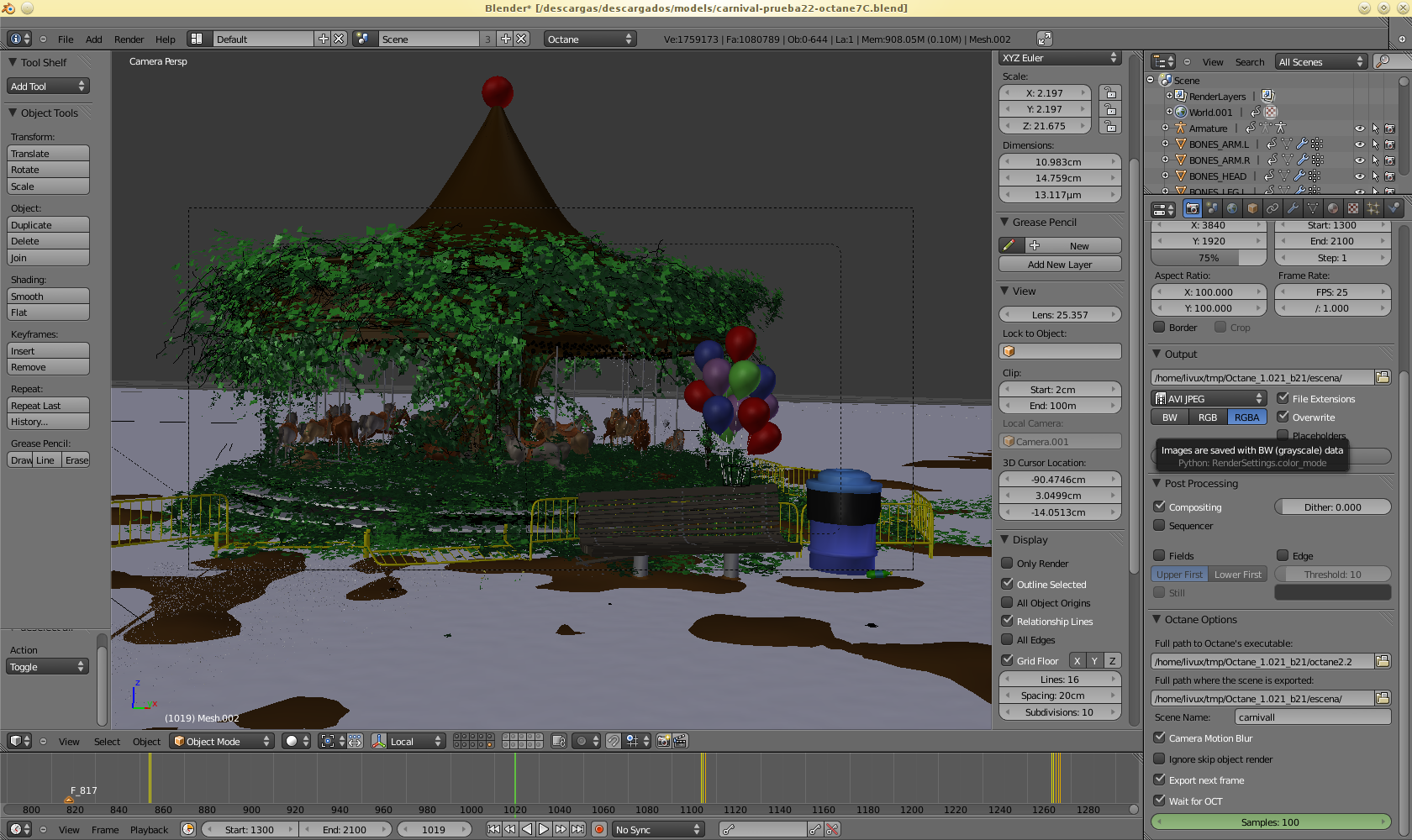The height and width of the screenshot is (840, 1412).
Task: Toggle the Compositing checkbox
Action: [1159, 507]
